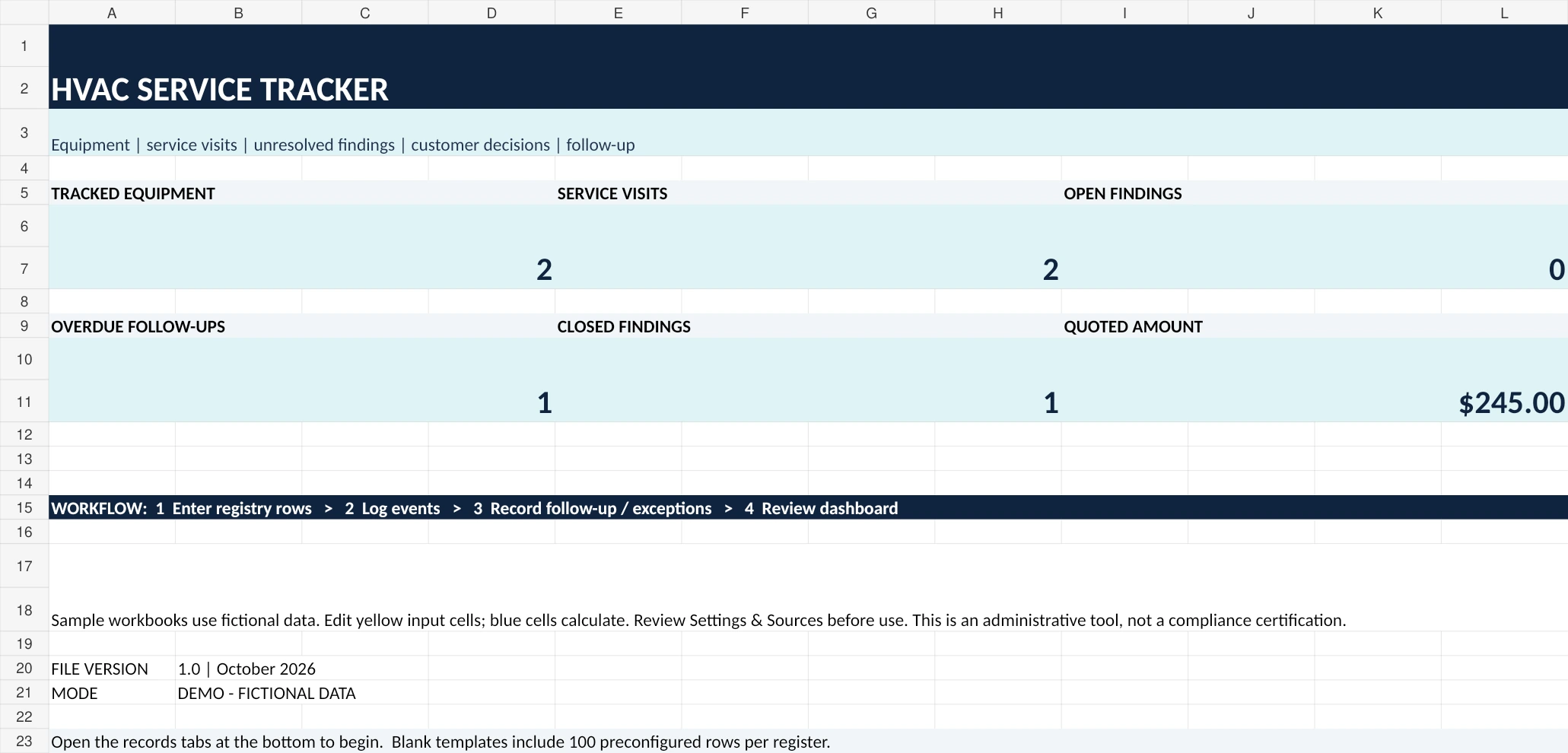This screenshot has width=1568, height=753.
Task: Select column D header
Action: [x=491, y=12]
